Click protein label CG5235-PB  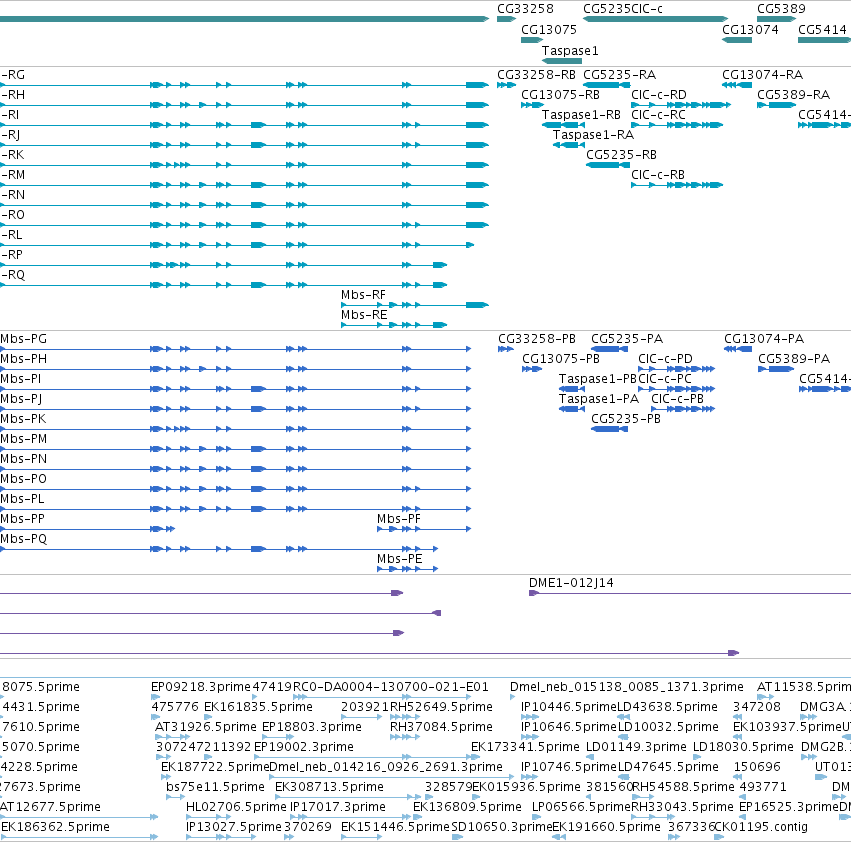(626, 419)
